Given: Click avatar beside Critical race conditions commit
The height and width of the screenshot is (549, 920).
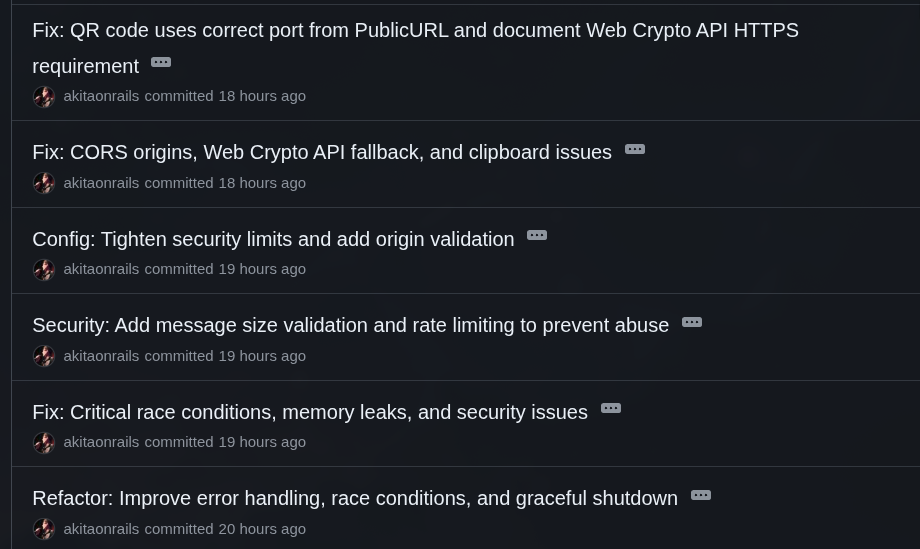Looking at the screenshot, I should (x=44, y=443).
